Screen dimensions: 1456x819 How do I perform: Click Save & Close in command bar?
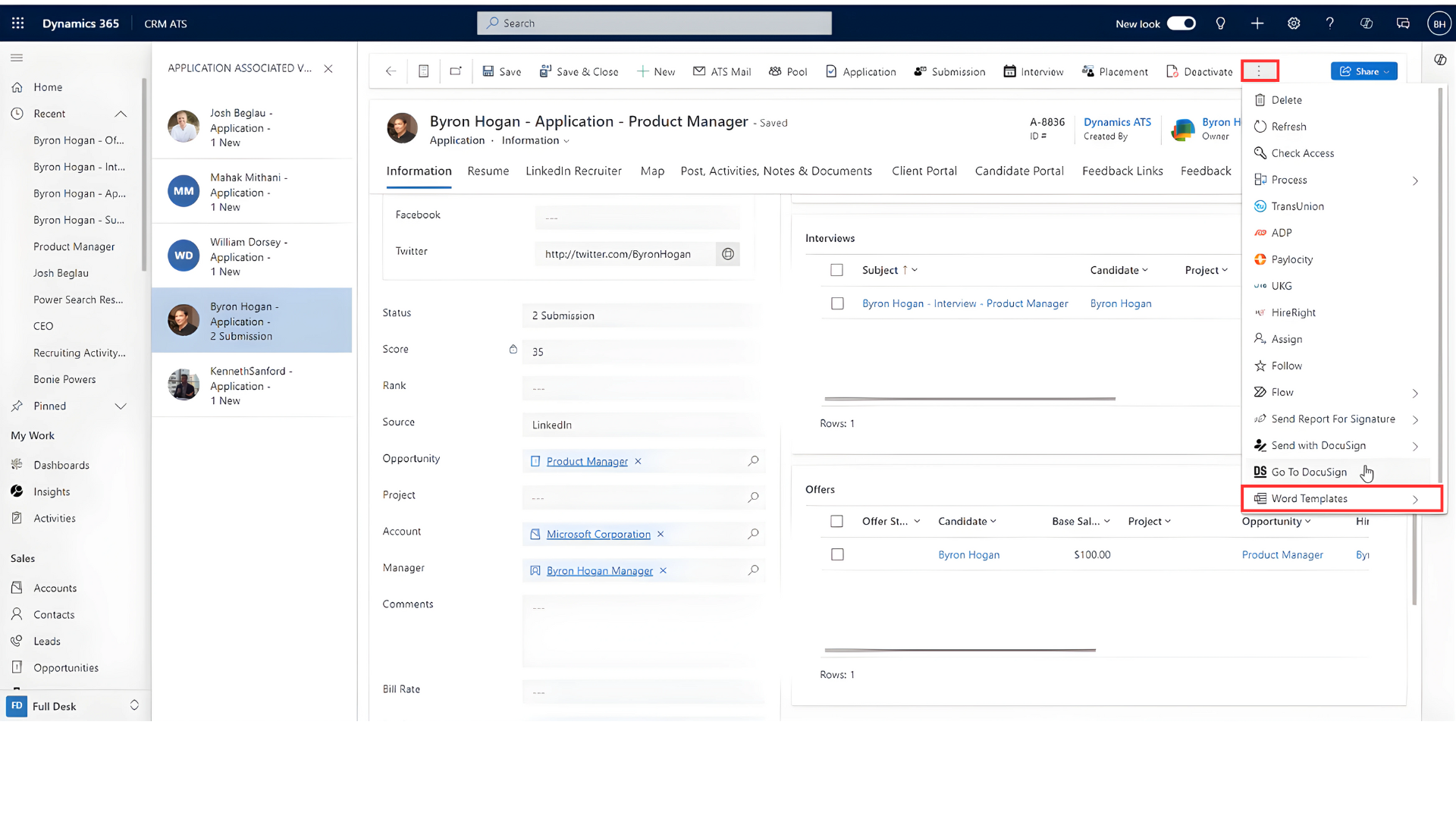point(579,71)
